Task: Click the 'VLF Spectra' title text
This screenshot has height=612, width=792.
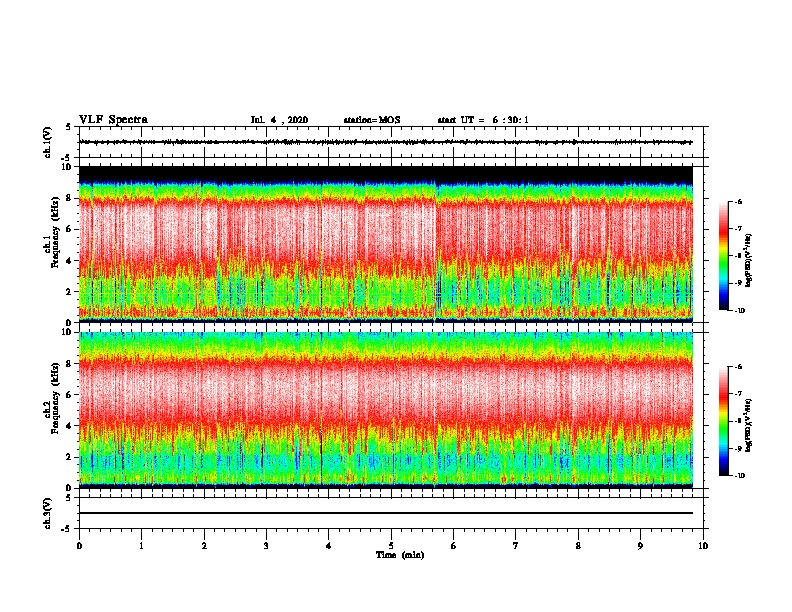Action: [x=113, y=120]
